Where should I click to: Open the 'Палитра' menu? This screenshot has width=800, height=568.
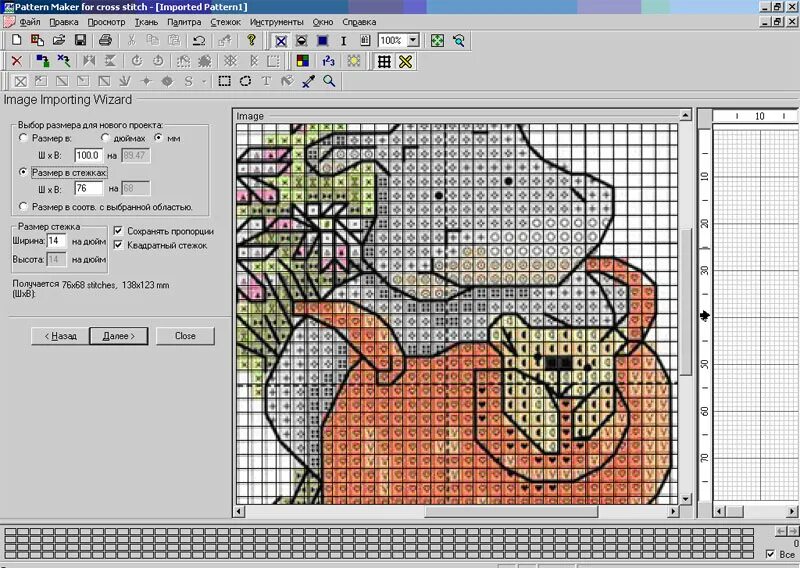coord(184,22)
